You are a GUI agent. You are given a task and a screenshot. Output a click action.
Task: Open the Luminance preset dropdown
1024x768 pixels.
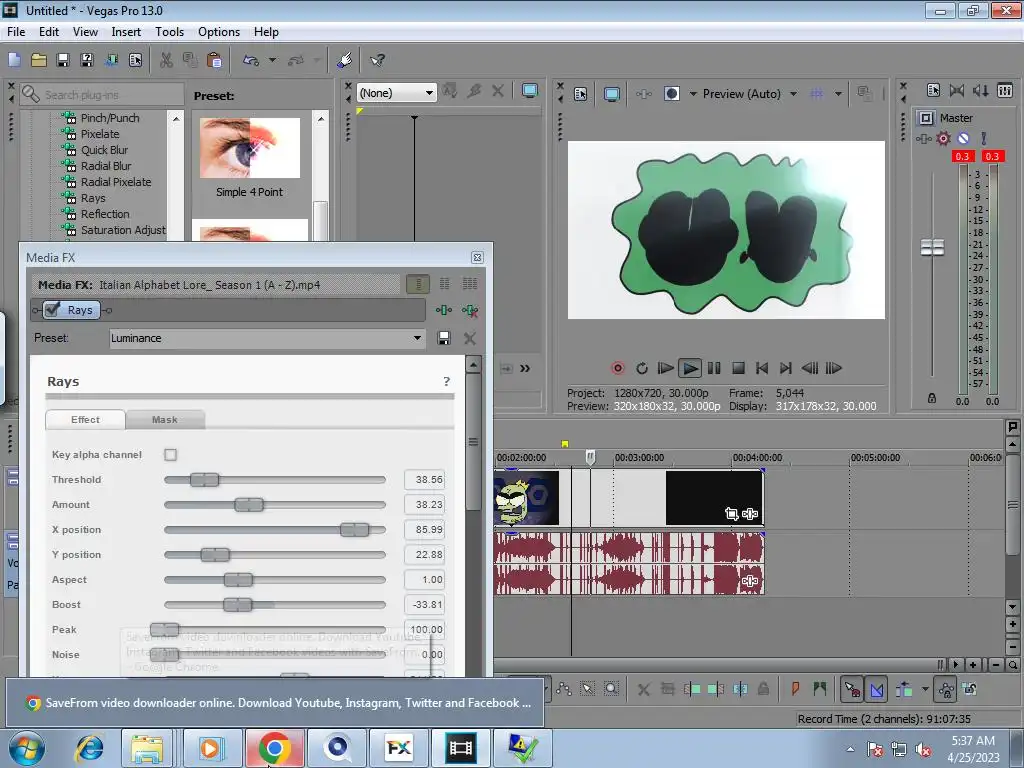[x=417, y=338]
